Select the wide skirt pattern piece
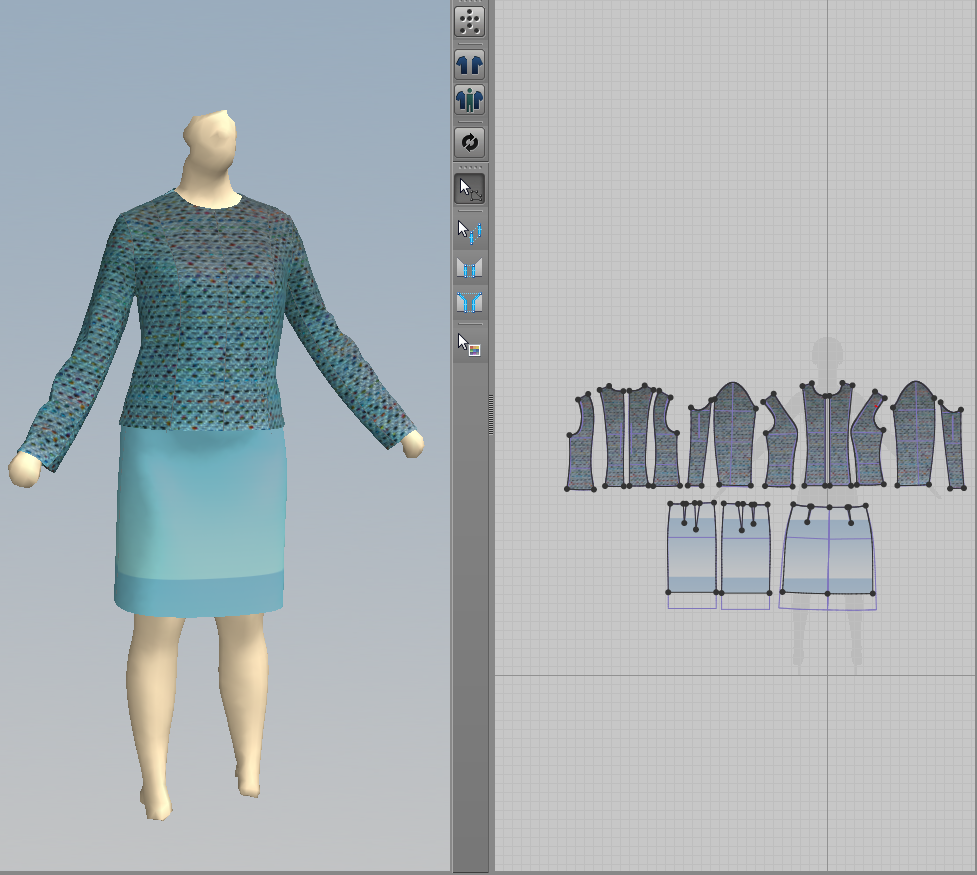Screen dimensions: 977x875 point(827,548)
